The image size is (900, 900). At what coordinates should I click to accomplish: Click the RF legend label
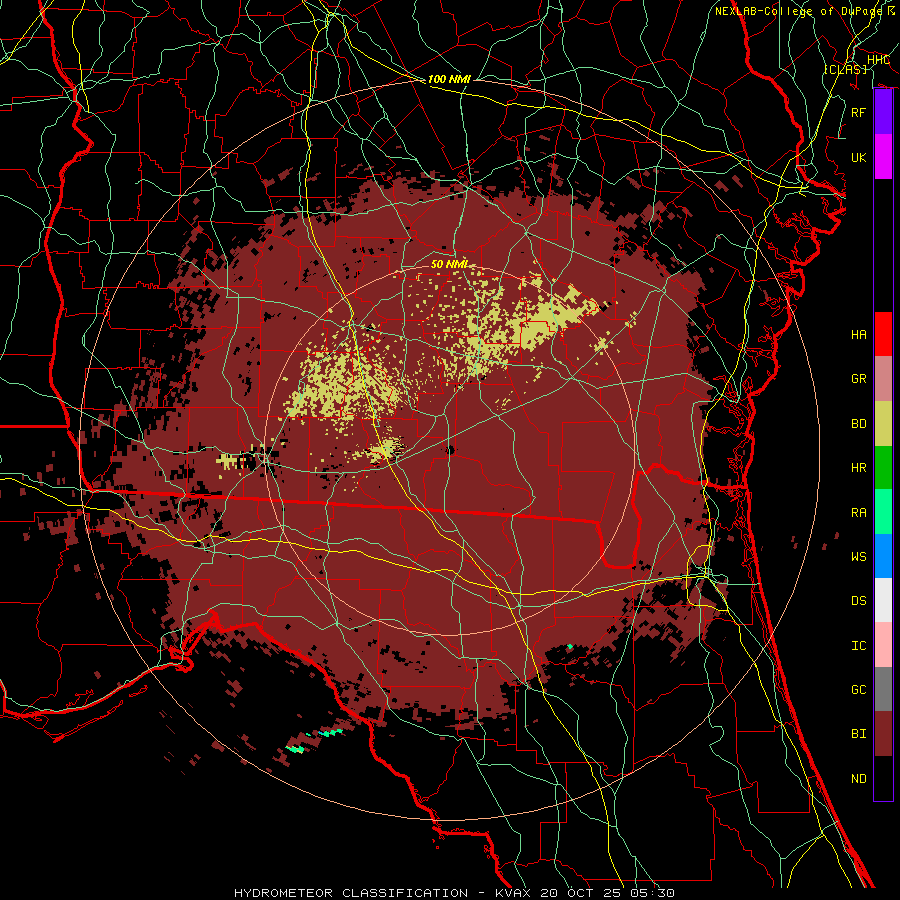coord(859,112)
